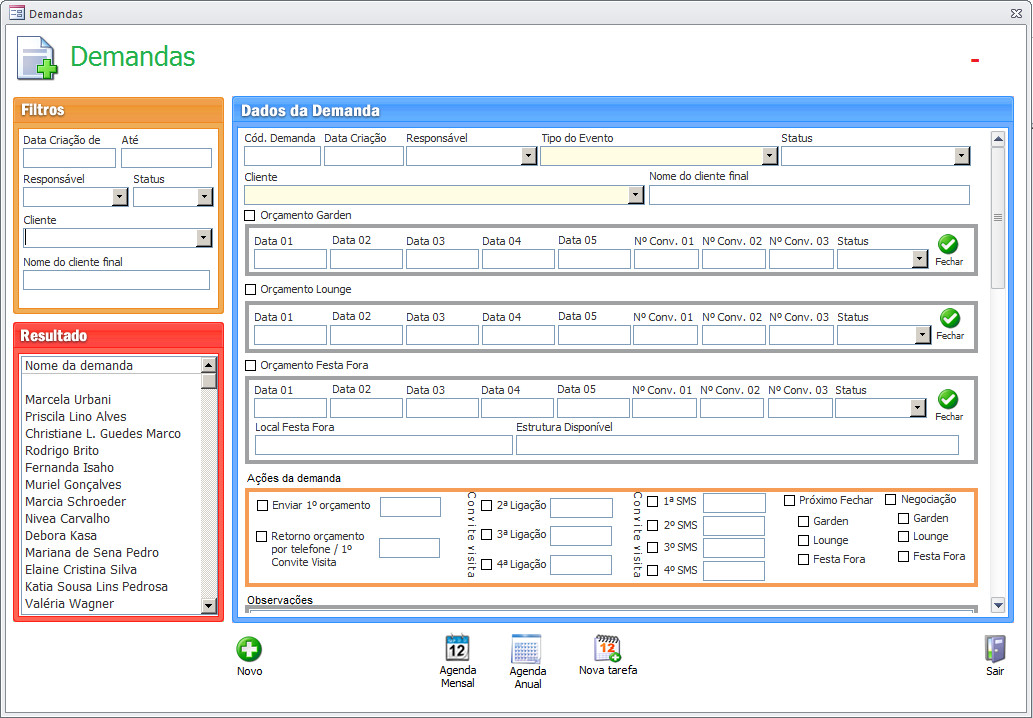Select Marcia Schroeder in results list
This screenshot has height=718, width=1033.
75,502
